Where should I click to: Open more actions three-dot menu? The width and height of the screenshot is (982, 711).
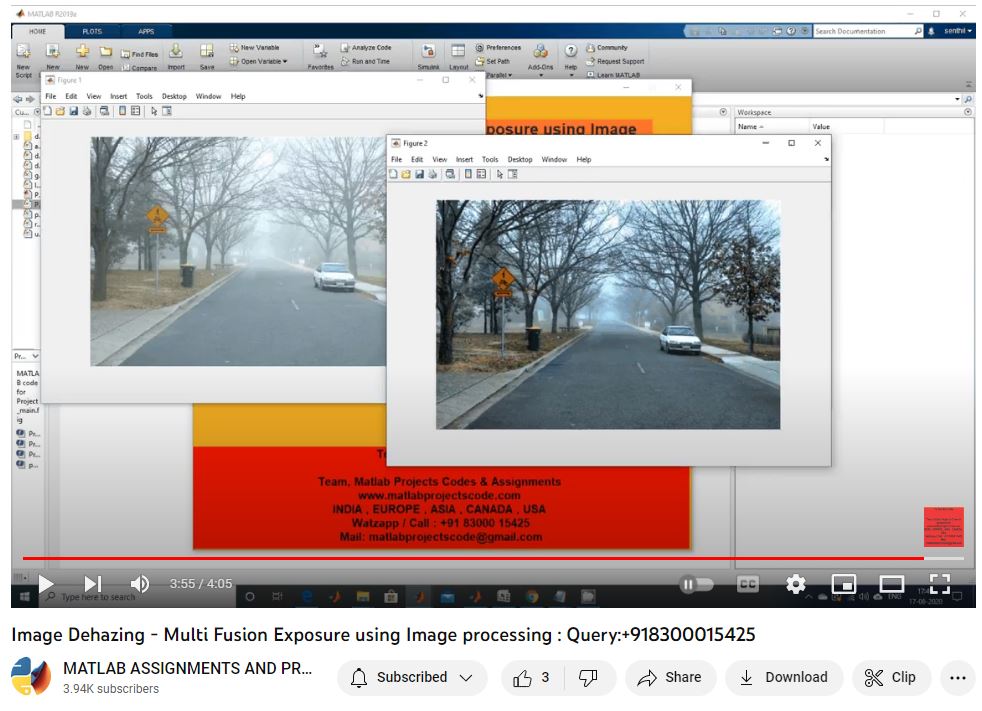point(958,677)
